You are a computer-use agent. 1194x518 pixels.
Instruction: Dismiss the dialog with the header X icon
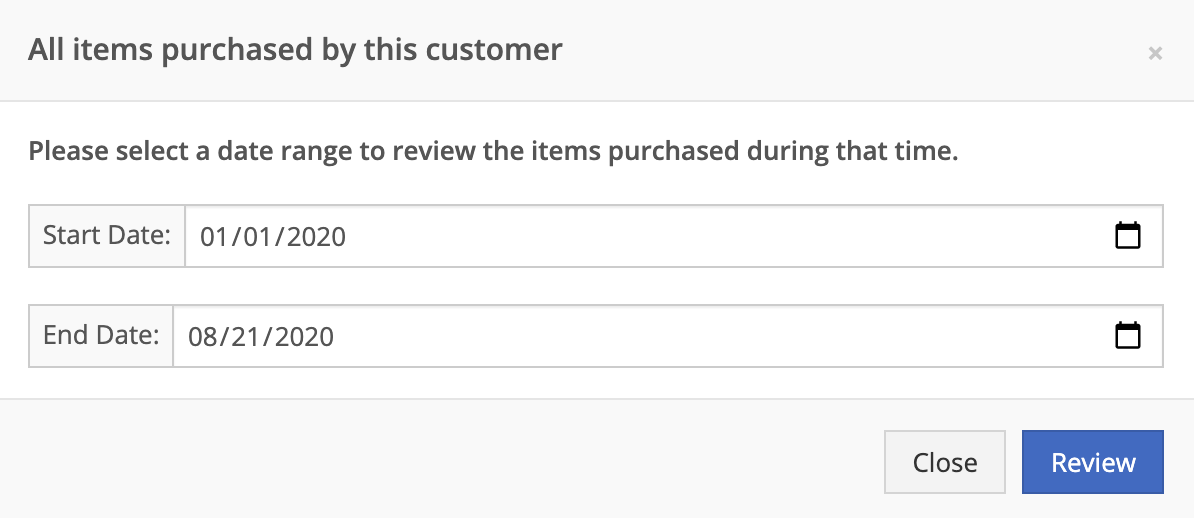[x=1155, y=53]
